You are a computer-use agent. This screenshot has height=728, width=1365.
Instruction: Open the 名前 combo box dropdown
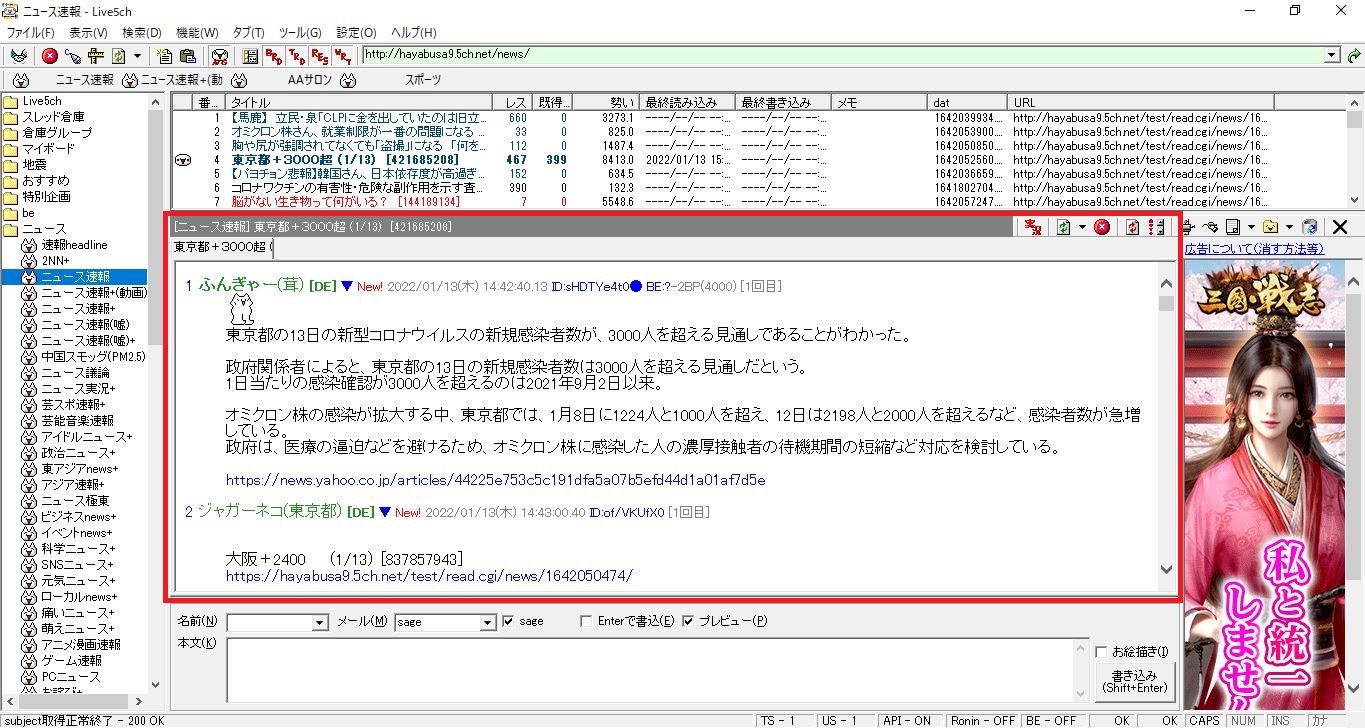click(x=320, y=622)
